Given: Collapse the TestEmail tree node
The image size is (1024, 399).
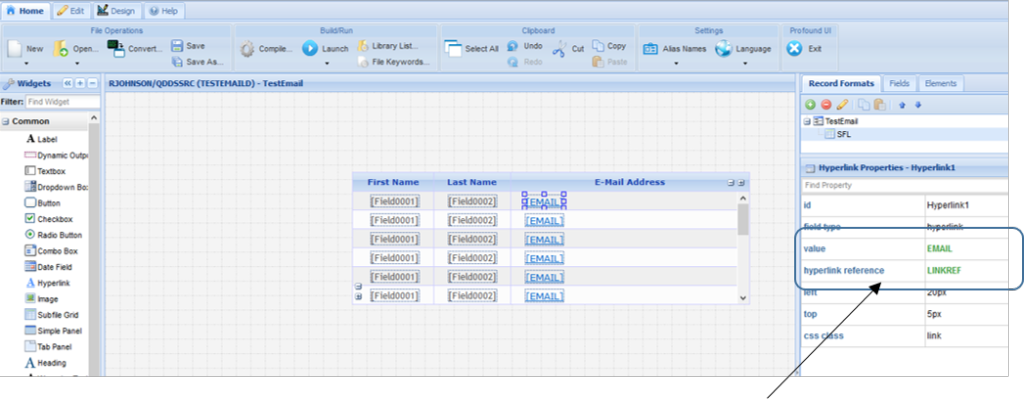Looking at the screenshot, I should click(x=808, y=121).
